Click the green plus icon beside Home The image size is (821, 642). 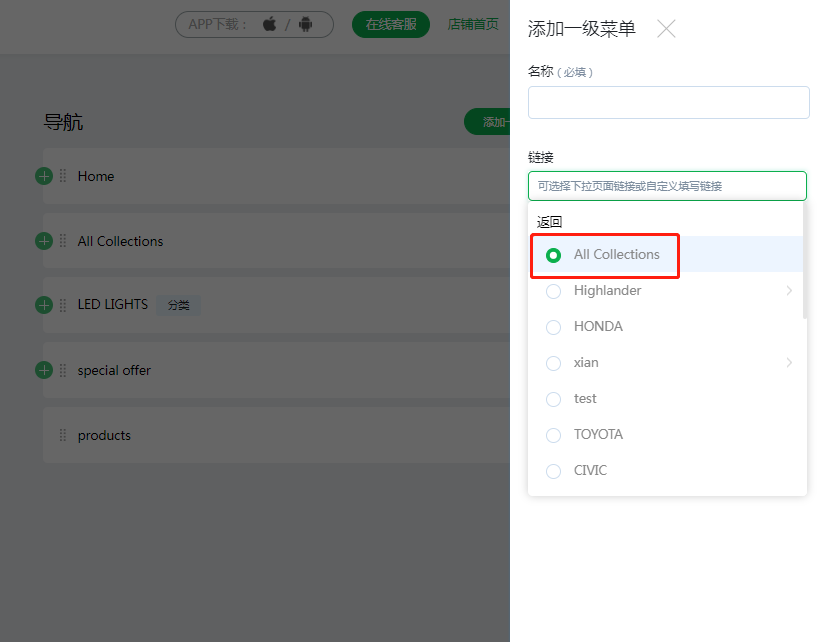[44, 176]
